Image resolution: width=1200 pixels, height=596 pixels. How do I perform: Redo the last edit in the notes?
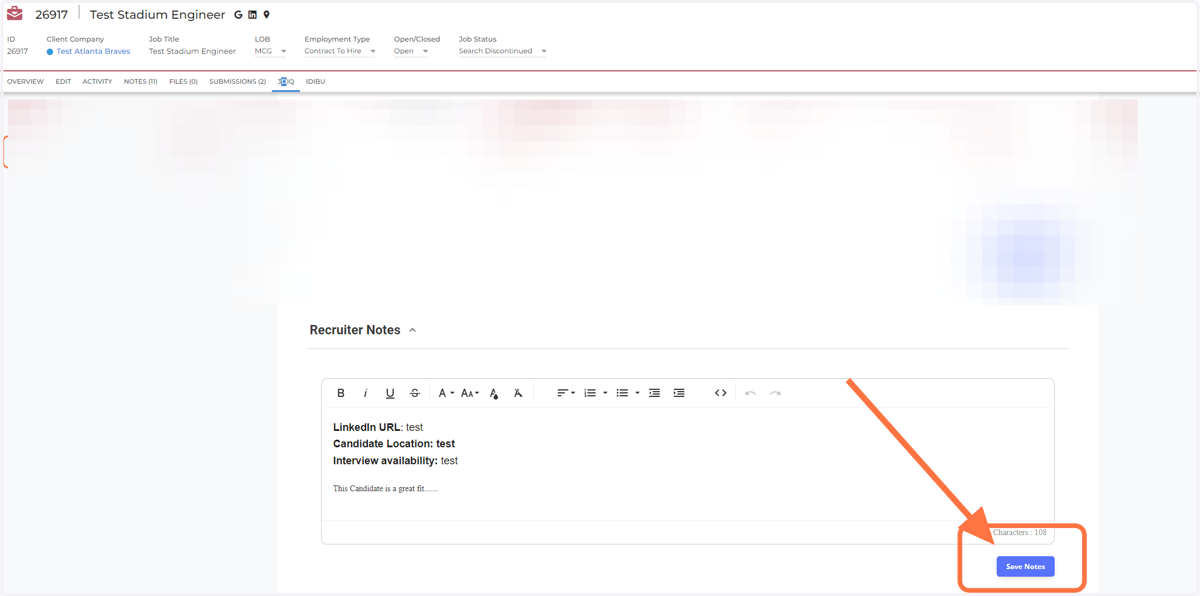775,393
